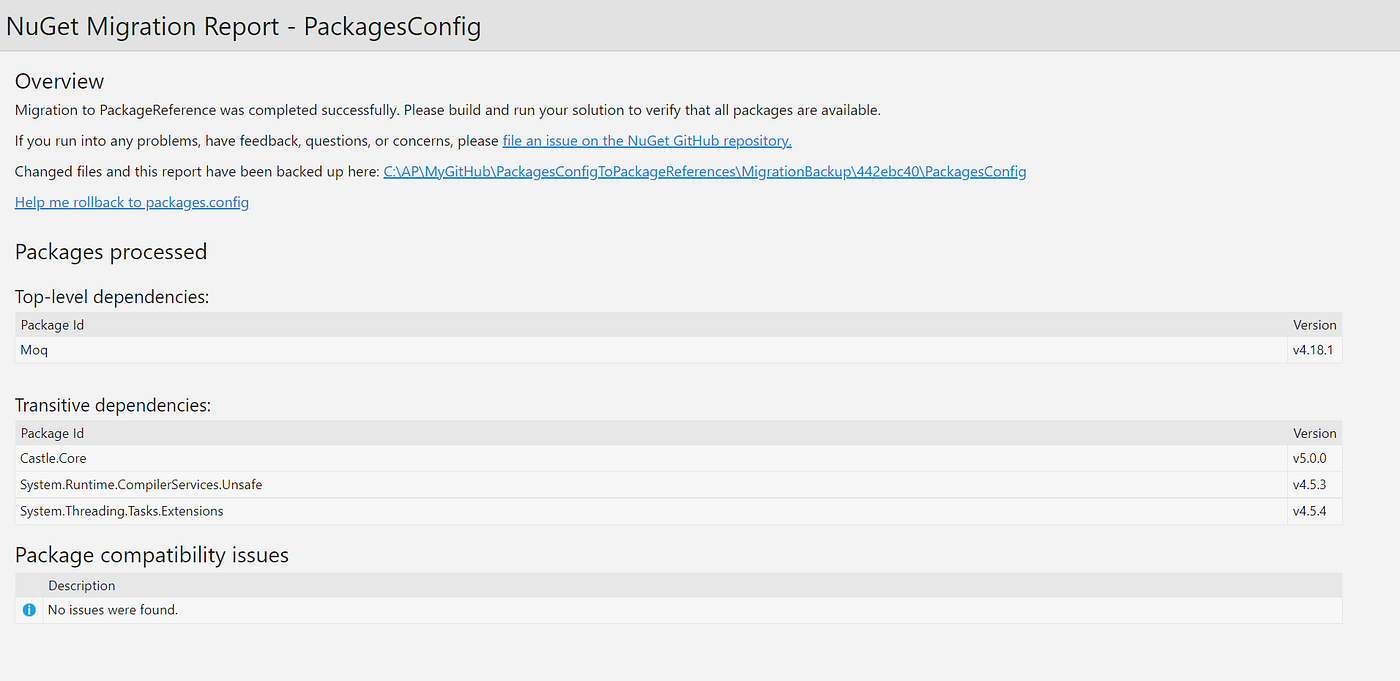This screenshot has width=1400, height=681.
Task: Open the MigrationBackup folder path link
Action: 704,171
